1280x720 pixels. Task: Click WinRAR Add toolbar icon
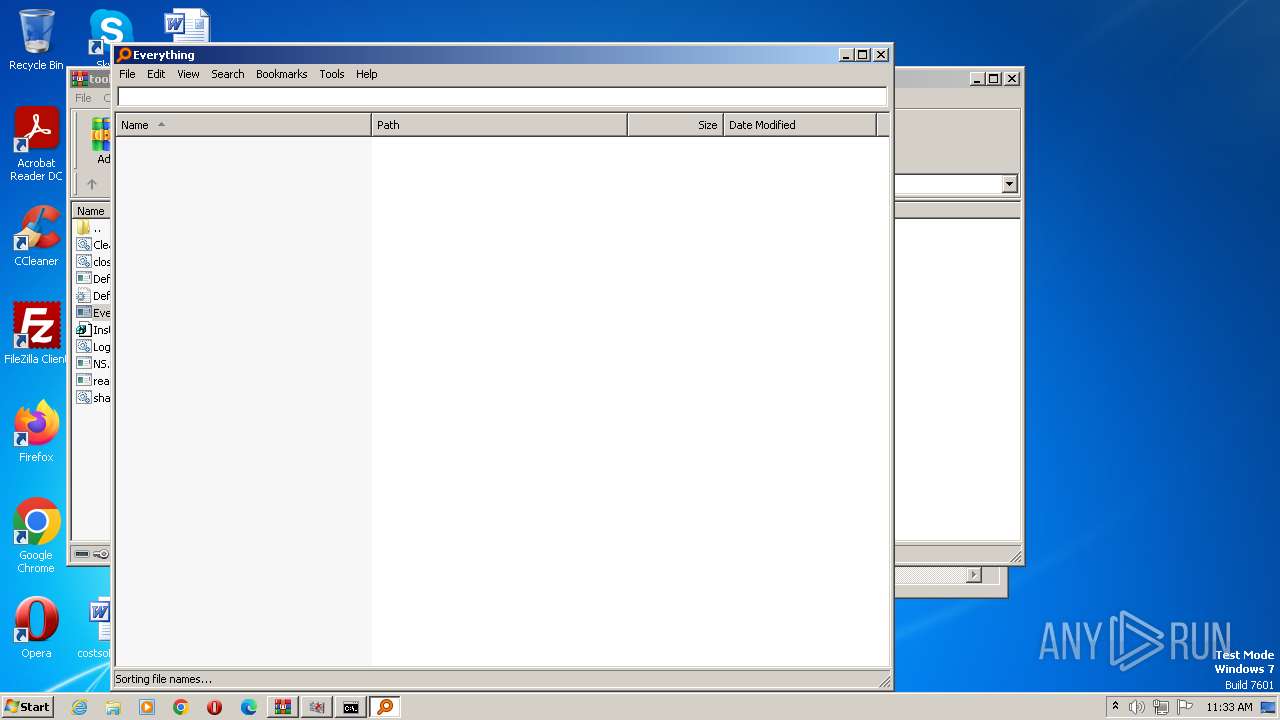click(x=101, y=141)
